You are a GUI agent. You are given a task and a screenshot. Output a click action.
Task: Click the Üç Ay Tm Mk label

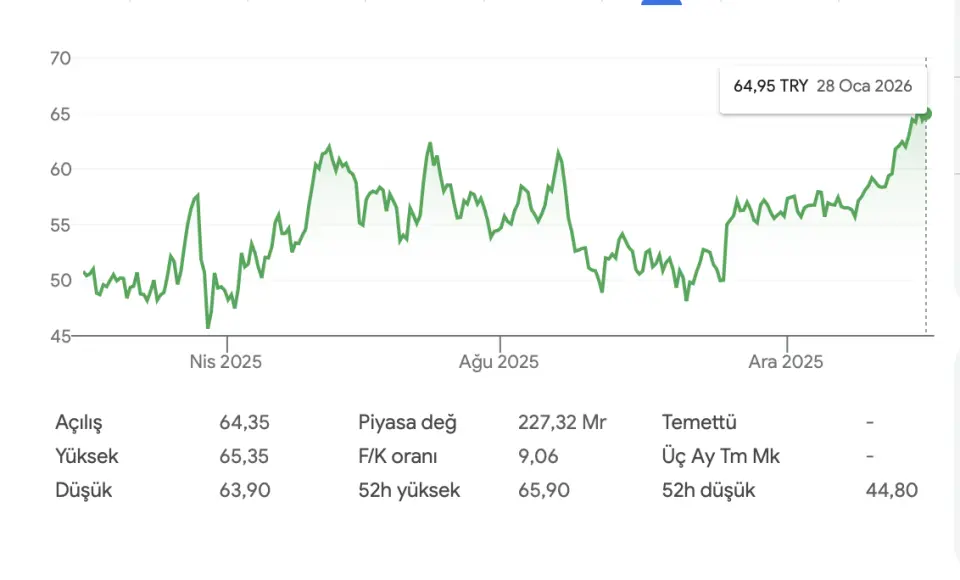point(721,457)
